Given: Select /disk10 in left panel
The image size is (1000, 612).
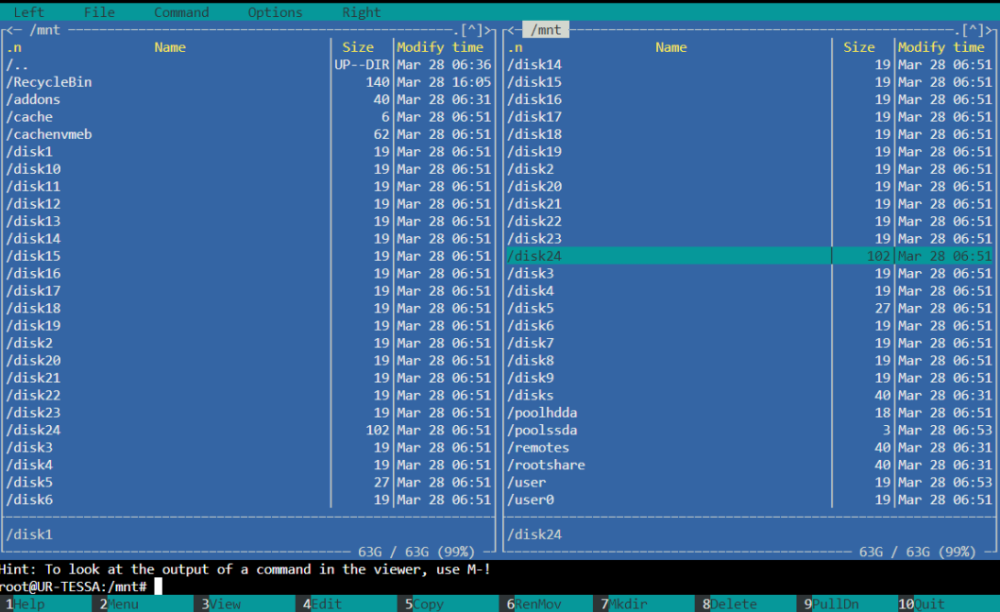Looking at the screenshot, I should point(249,169).
